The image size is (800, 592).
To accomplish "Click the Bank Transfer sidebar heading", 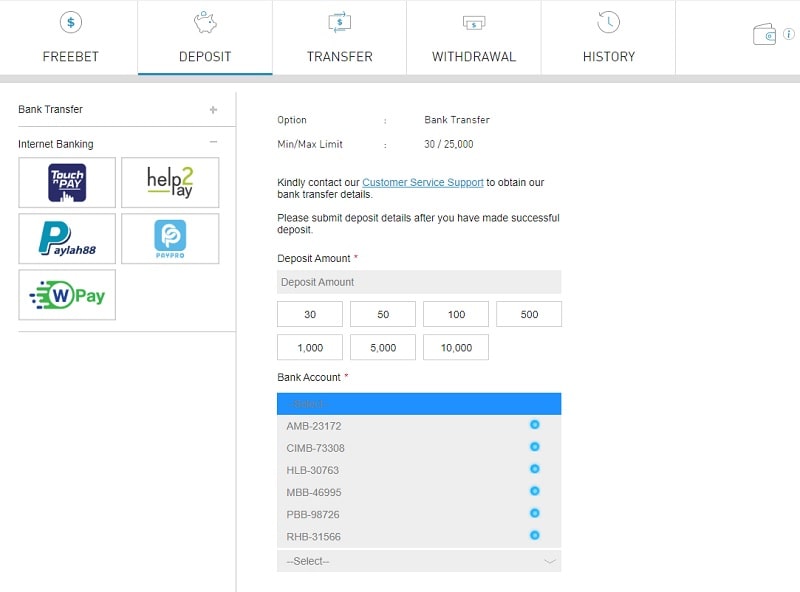I will coord(51,109).
